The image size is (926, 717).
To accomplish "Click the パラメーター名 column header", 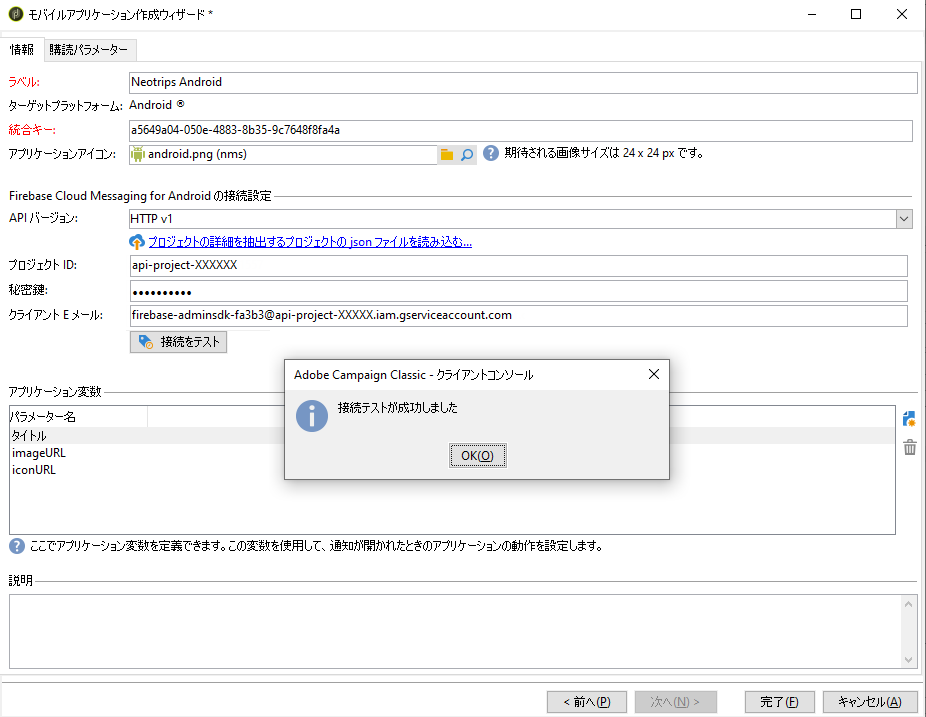I will [x=78, y=417].
